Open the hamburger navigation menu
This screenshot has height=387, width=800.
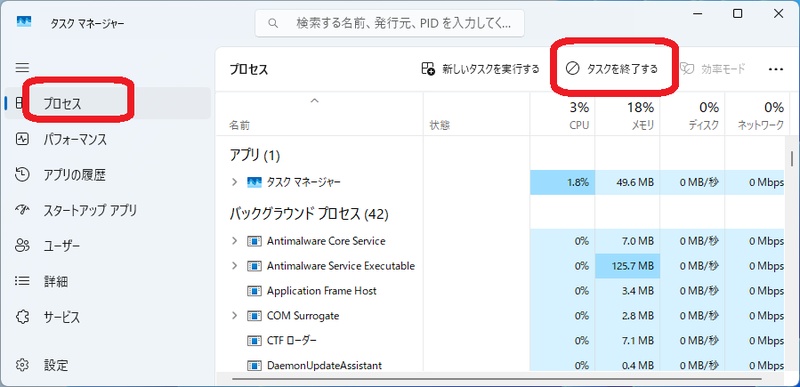tap(22, 68)
